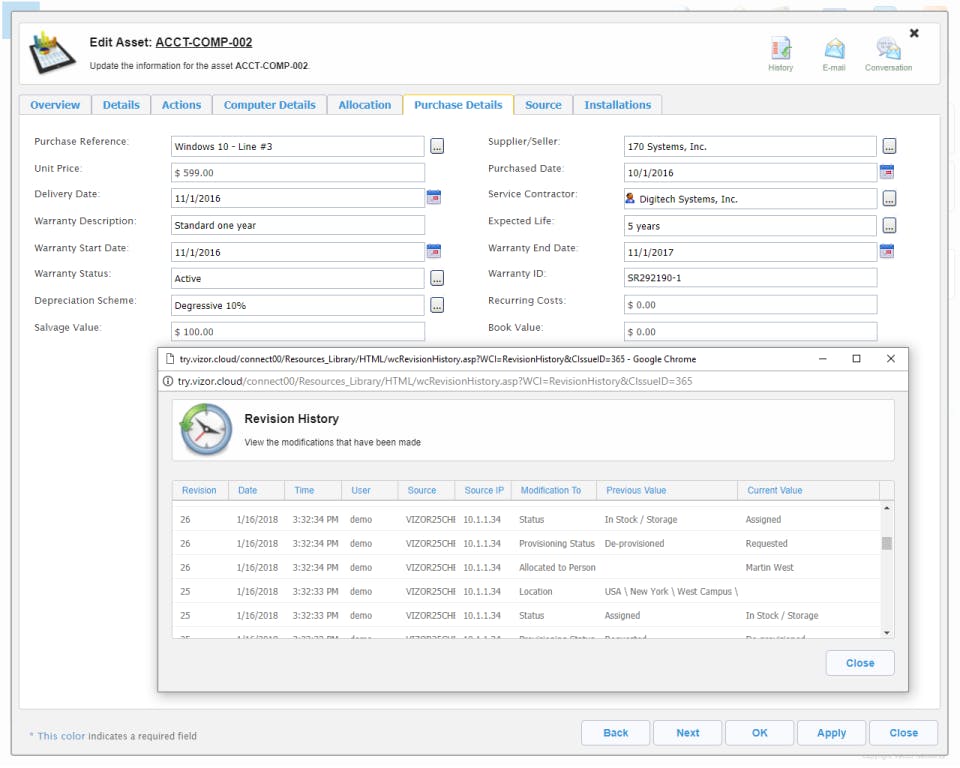Click the Unit Price input field
The height and width of the screenshot is (768, 960).
[x=298, y=173]
